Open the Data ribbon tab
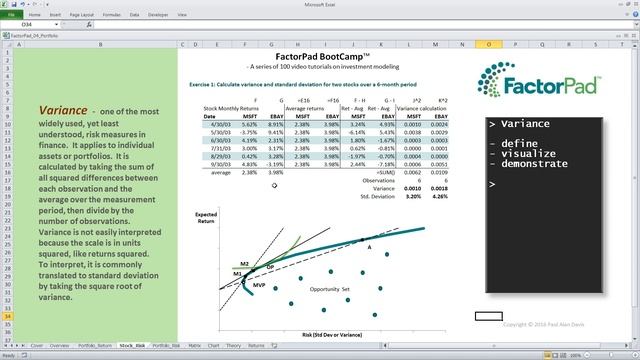The image size is (640, 360). point(134,15)
